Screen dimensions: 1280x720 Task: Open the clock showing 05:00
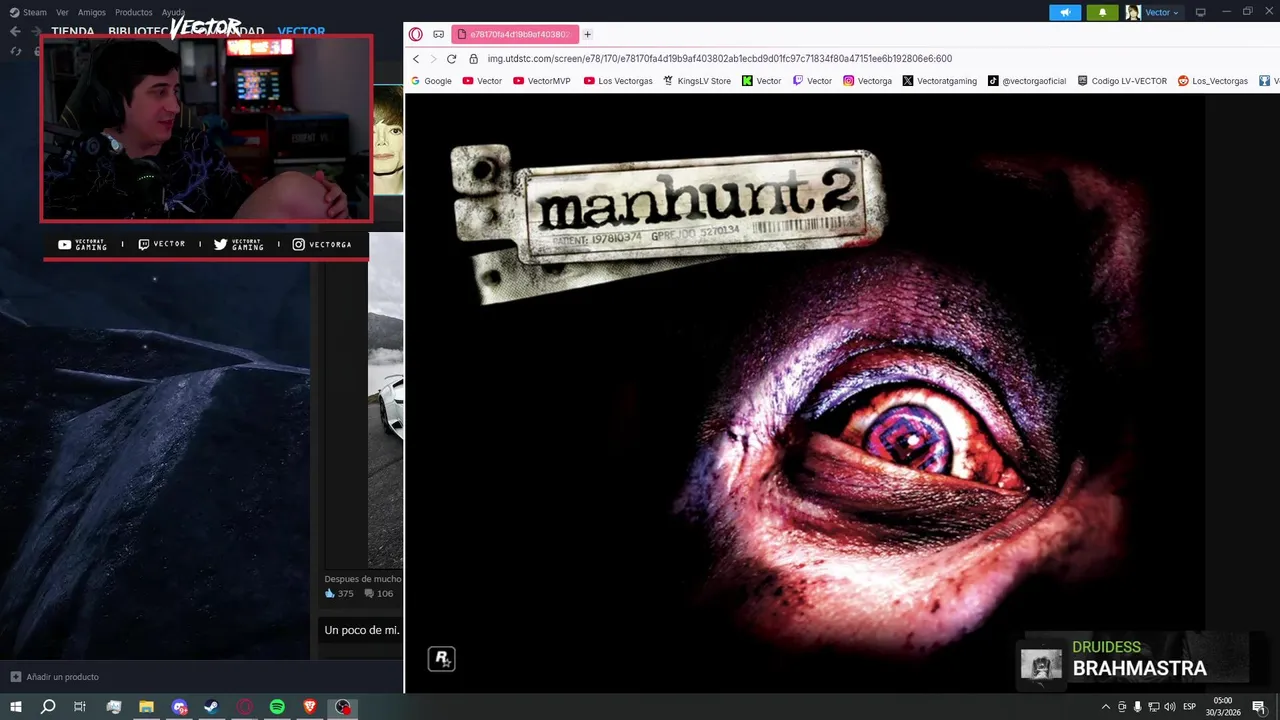[1222, 707]
